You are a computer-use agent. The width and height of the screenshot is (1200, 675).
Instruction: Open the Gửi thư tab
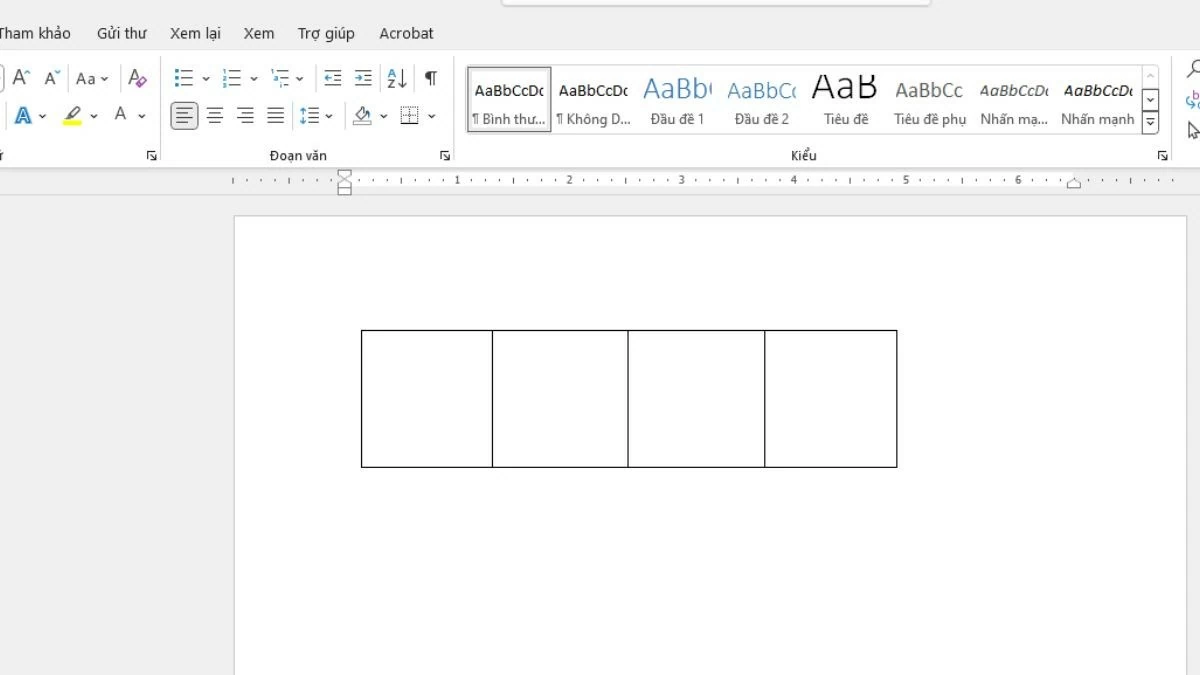coord(121,33)
